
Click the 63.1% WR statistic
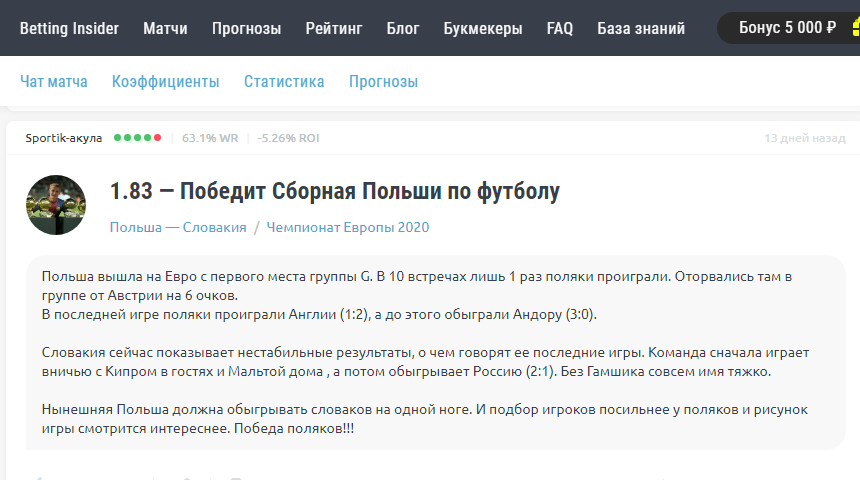click(210, 138)
